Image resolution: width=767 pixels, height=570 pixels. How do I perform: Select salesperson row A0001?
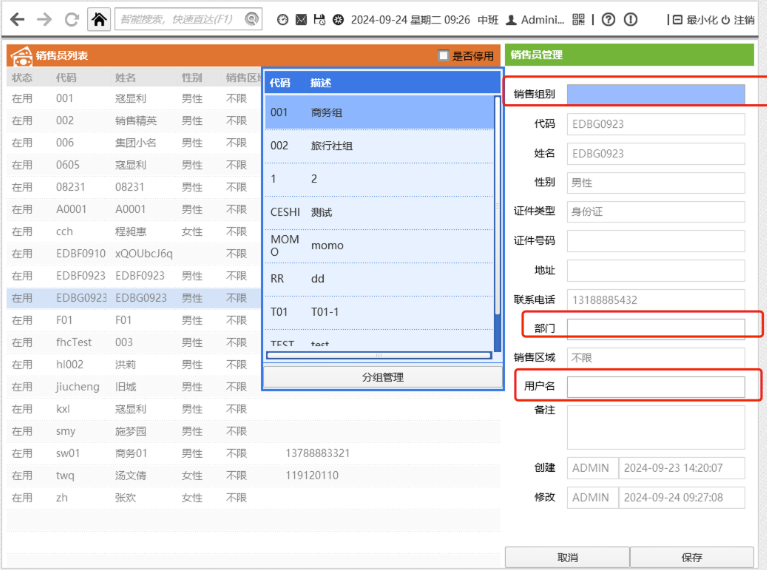133,209
